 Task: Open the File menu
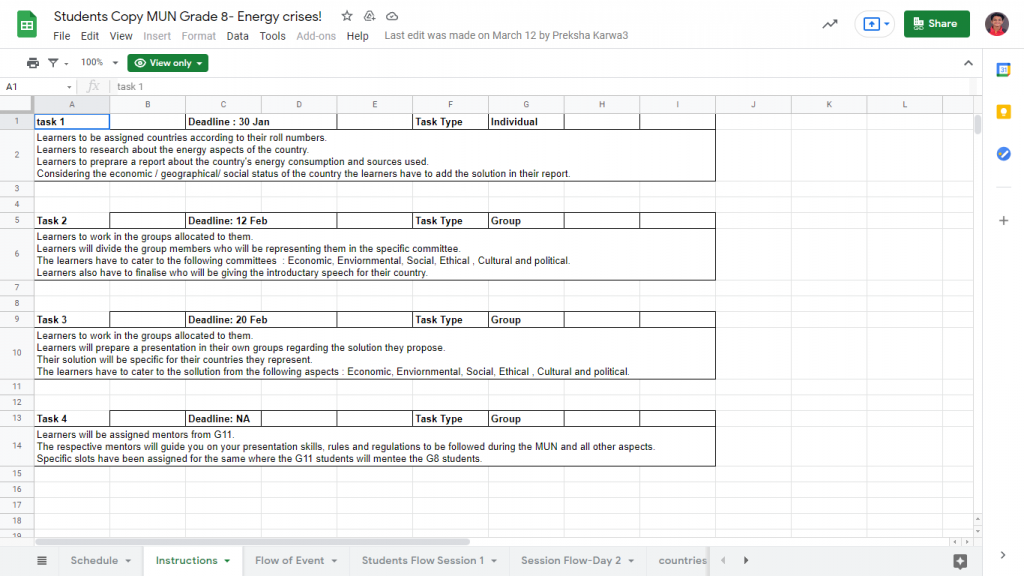tap(61, 36)
